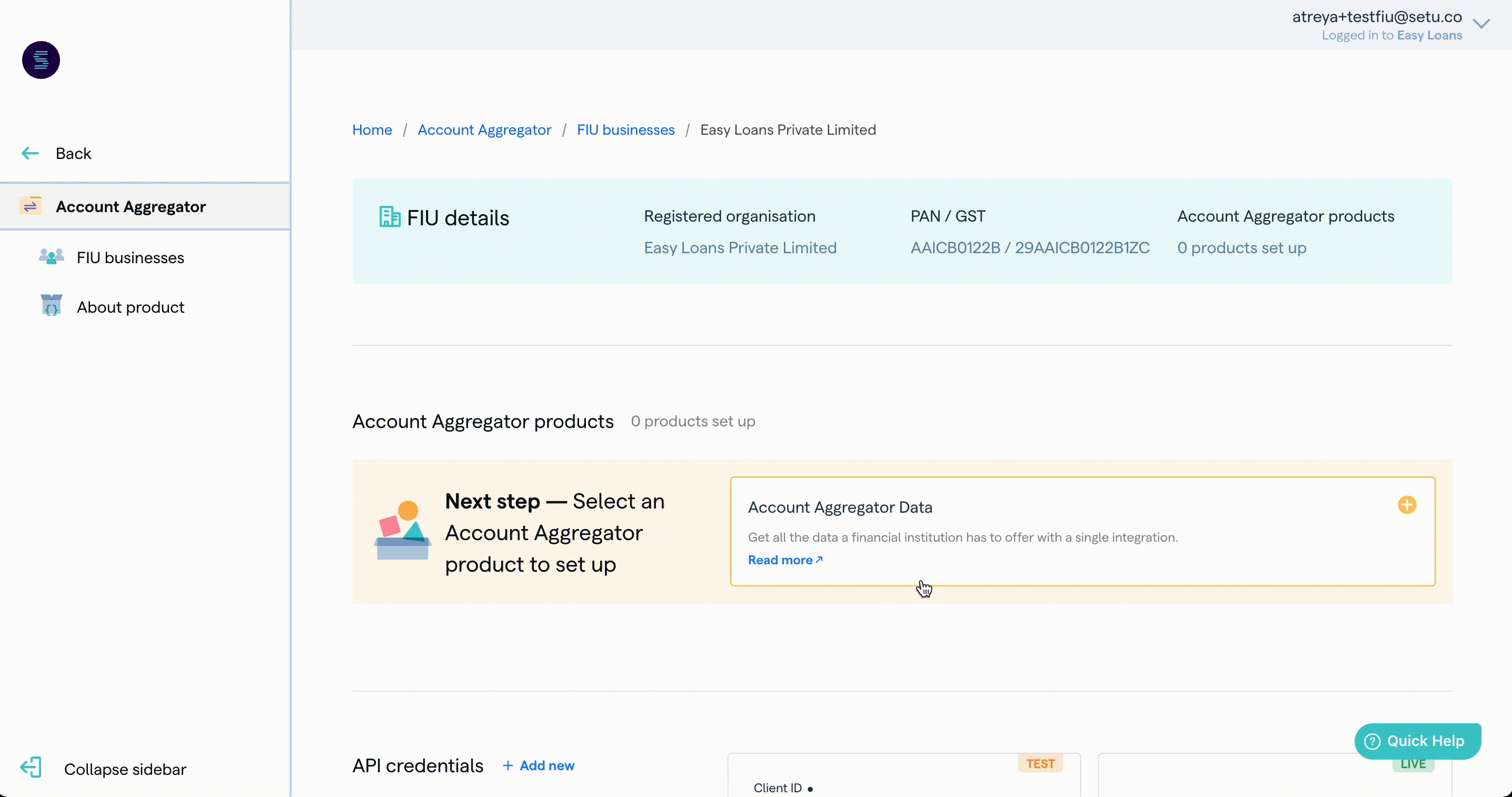
Task: Expand the account dropdown chevron
Action: [1481, 24]
